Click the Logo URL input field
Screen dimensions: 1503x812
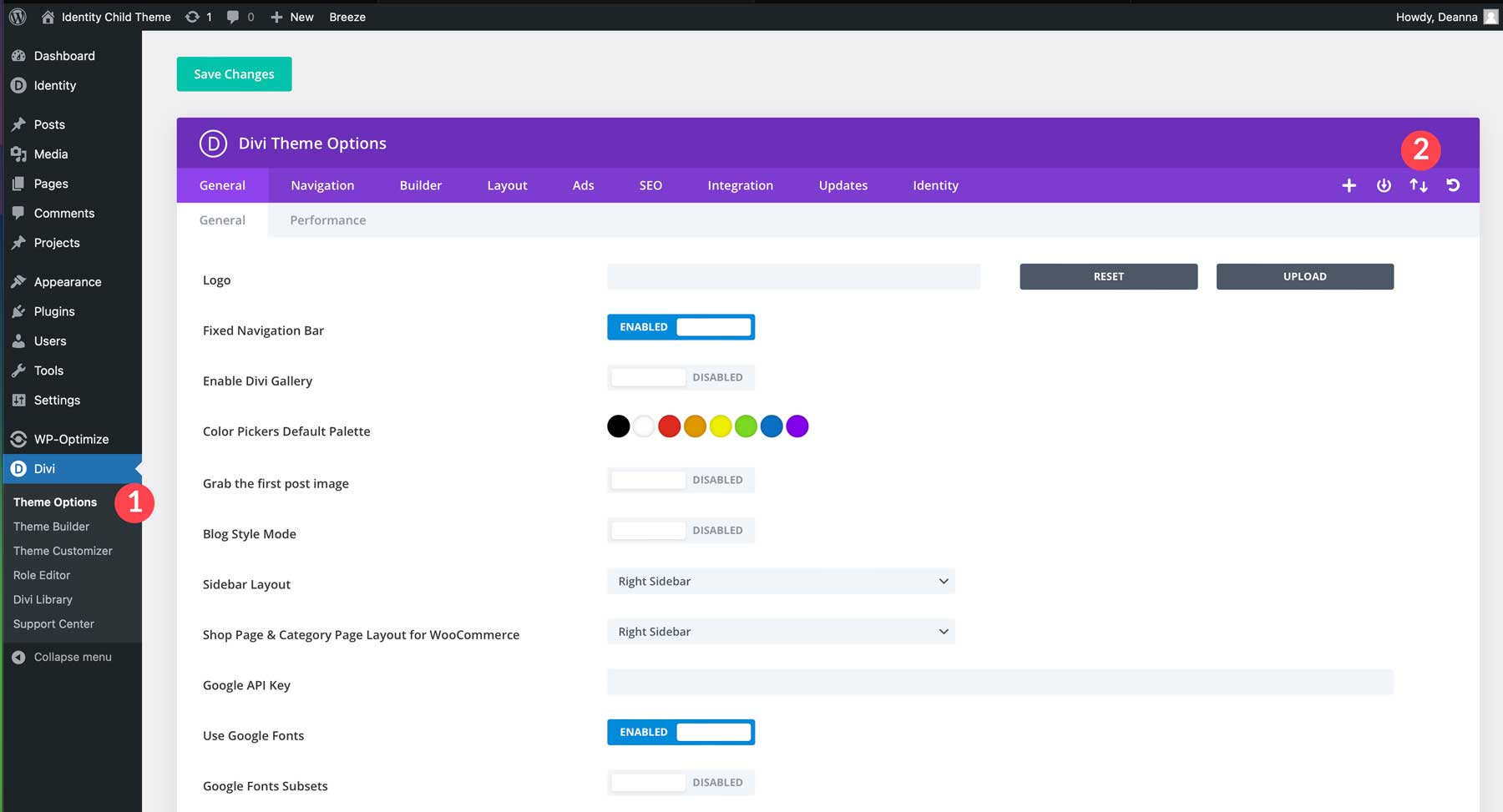[x=793, y=276]
